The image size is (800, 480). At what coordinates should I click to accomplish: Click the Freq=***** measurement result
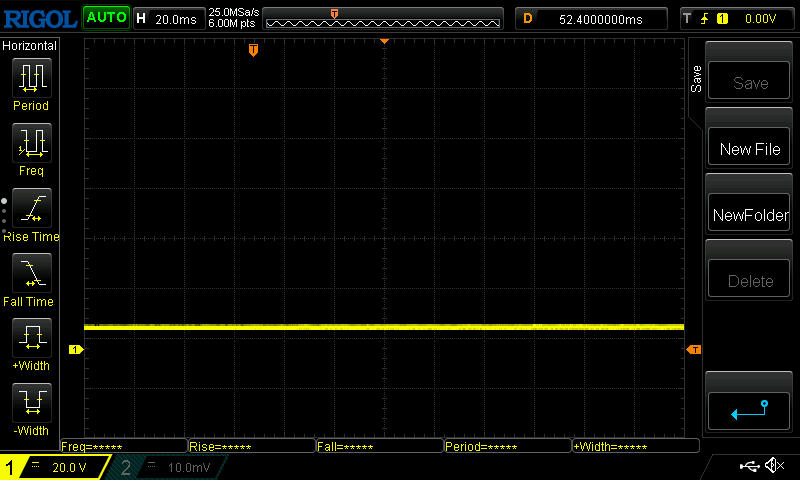124,446
